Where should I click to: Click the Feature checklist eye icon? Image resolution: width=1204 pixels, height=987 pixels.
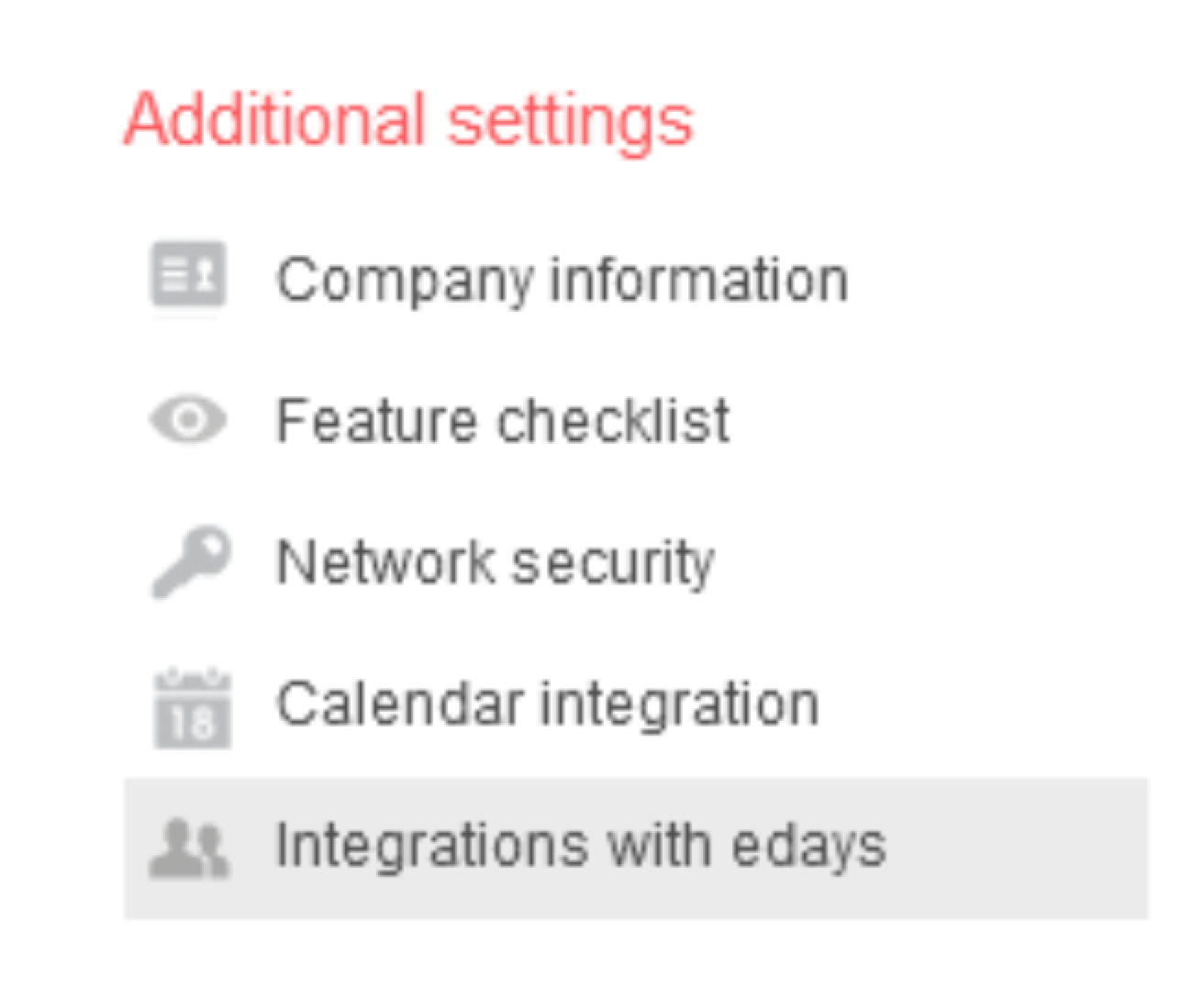point(188,420)
